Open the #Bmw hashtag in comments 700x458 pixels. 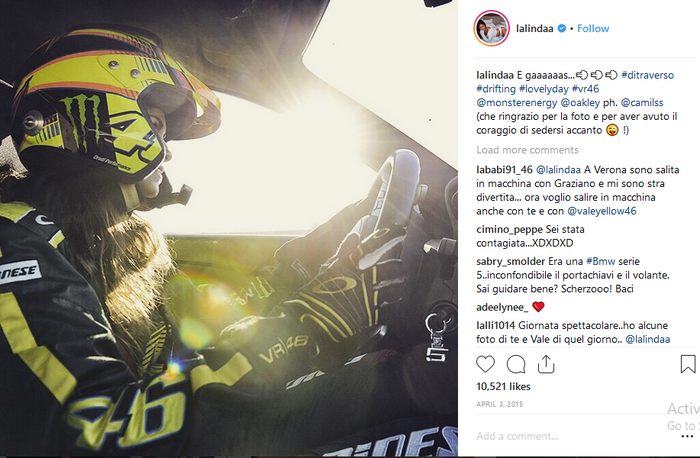(600, 262)
